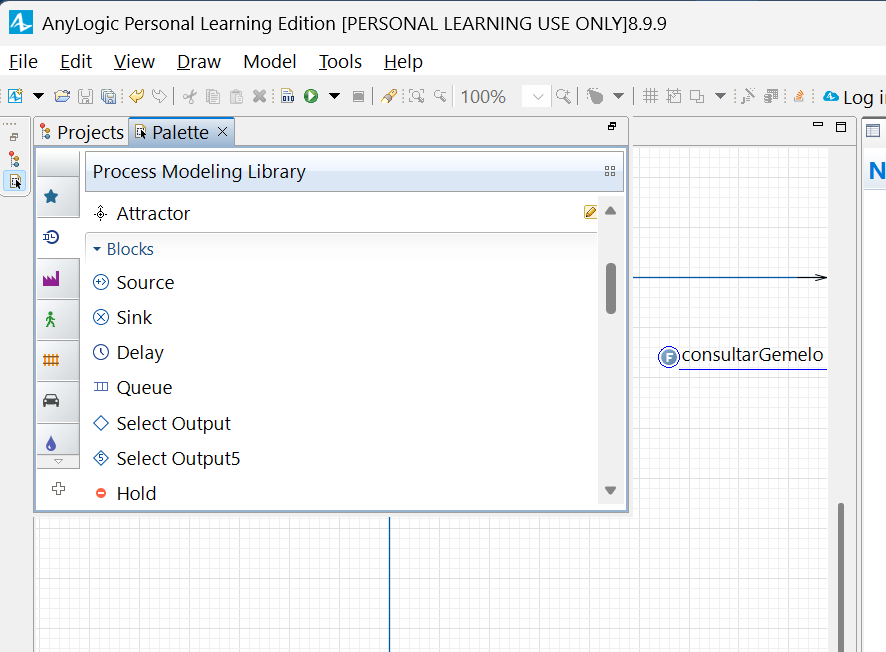886x652 pixels.
Task: Click the Build Model toolbar icon
Action: tap(288, 96)
